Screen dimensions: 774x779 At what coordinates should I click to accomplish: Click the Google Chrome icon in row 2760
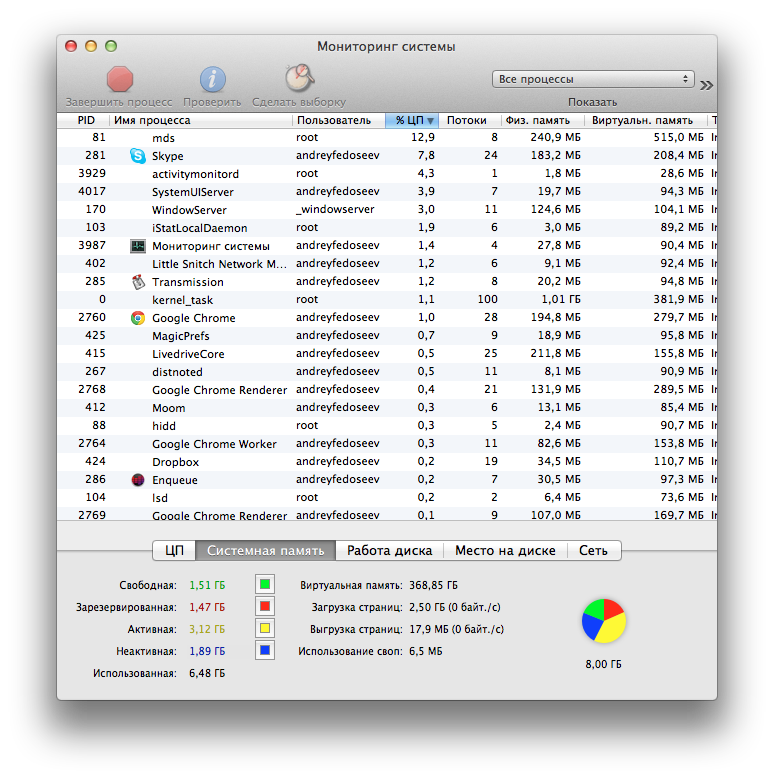(x=138, y=318)
